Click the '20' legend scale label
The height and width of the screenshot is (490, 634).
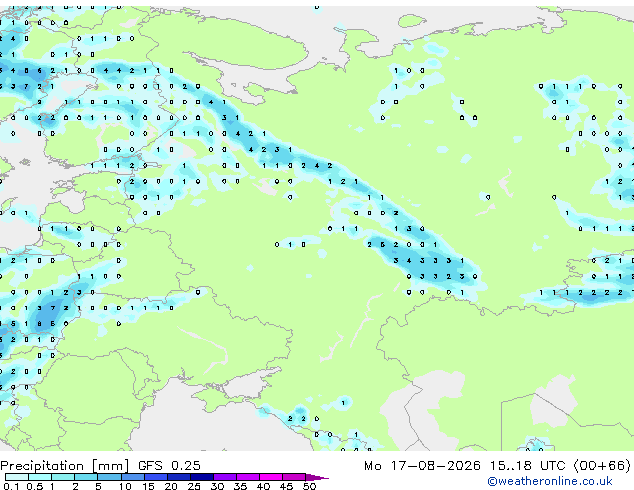(171, 486)
